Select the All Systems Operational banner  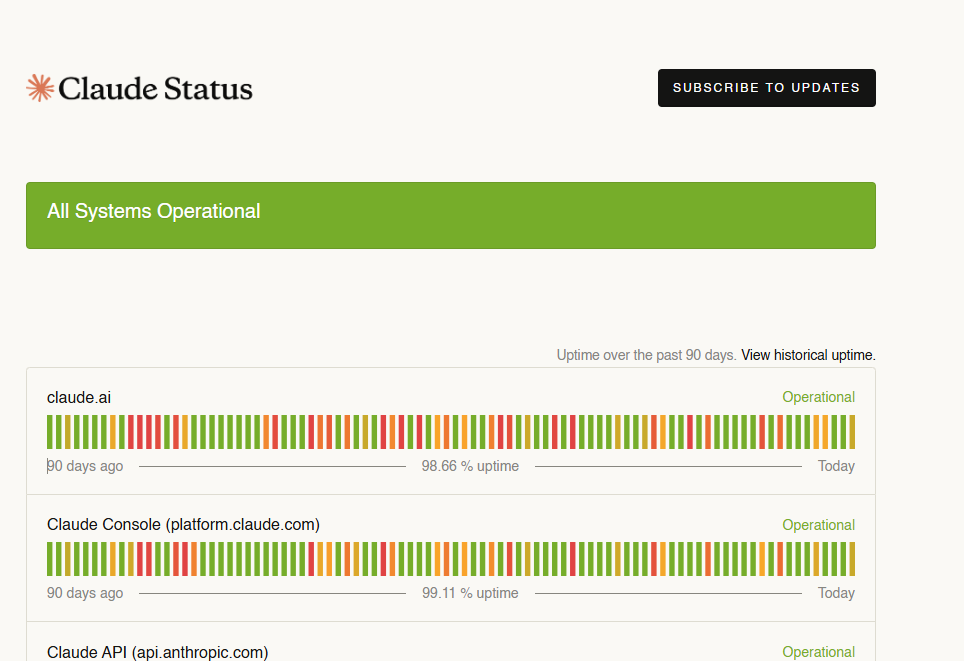coord(451,215)
